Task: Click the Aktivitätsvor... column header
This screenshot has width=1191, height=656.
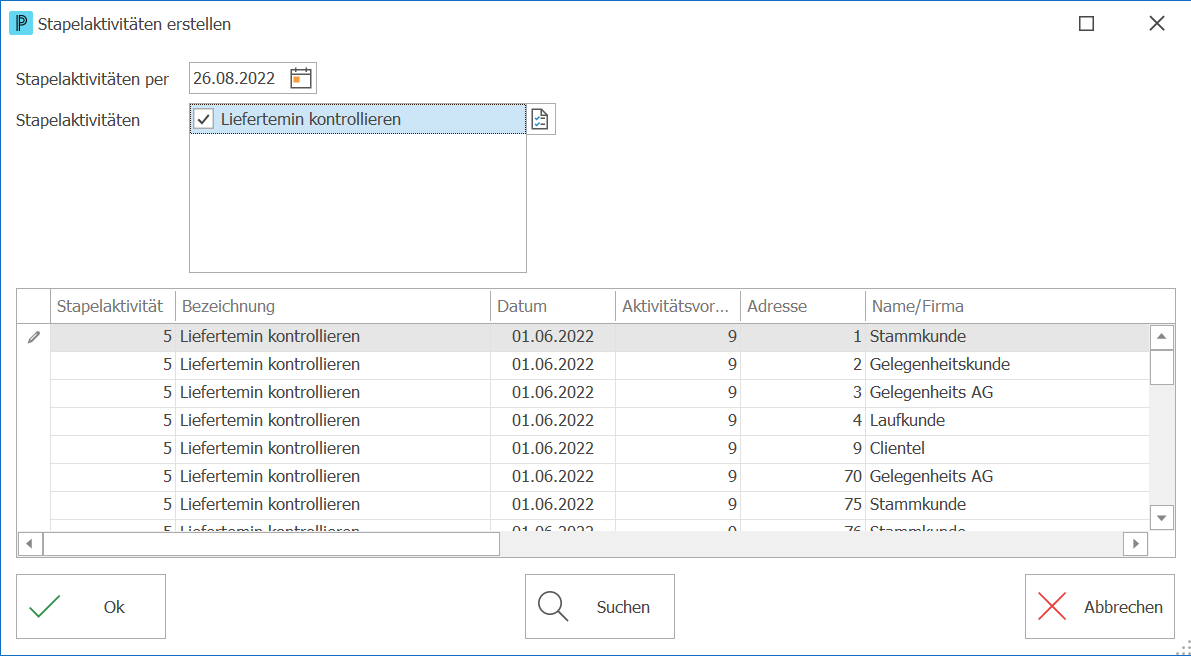Action: pyautogui.click(x=678, y=307)
